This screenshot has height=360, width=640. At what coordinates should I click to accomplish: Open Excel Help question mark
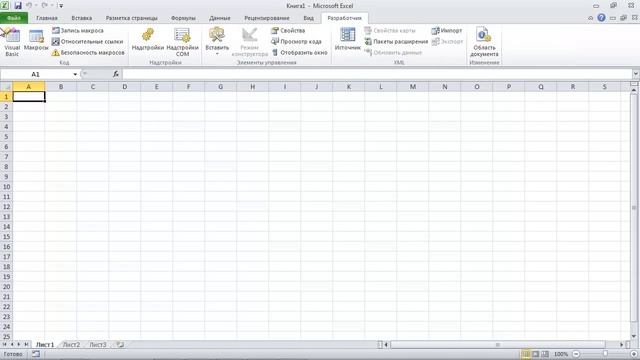[x=601, y=18]
